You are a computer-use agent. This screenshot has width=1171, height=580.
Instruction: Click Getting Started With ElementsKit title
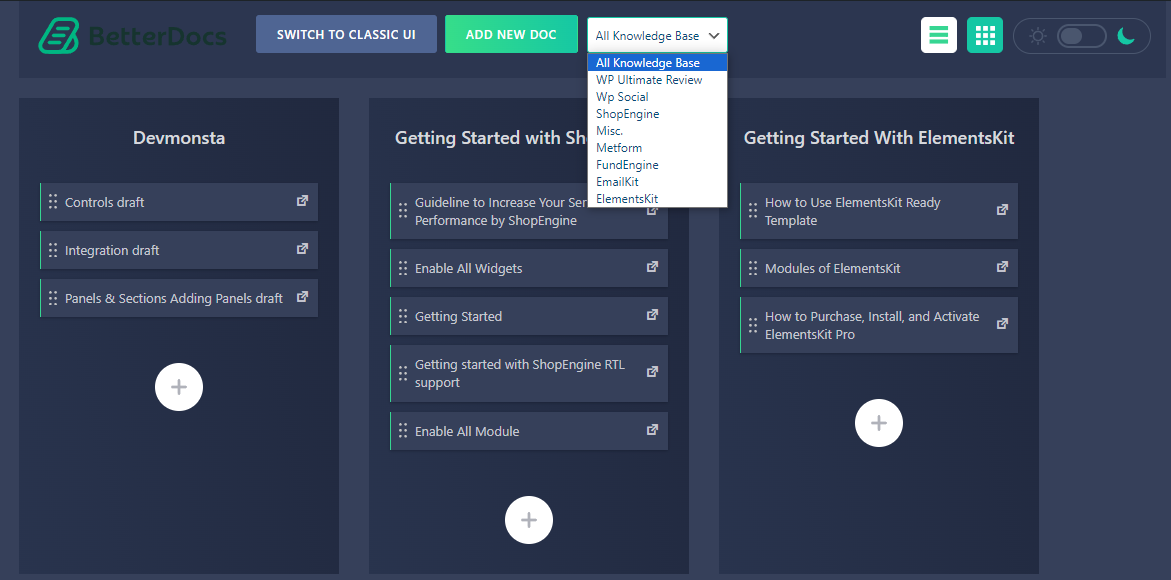point(879,137)
